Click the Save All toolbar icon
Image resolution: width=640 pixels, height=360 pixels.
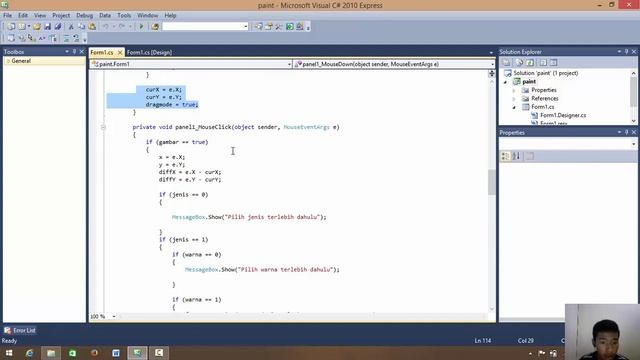tap(58, 27)
